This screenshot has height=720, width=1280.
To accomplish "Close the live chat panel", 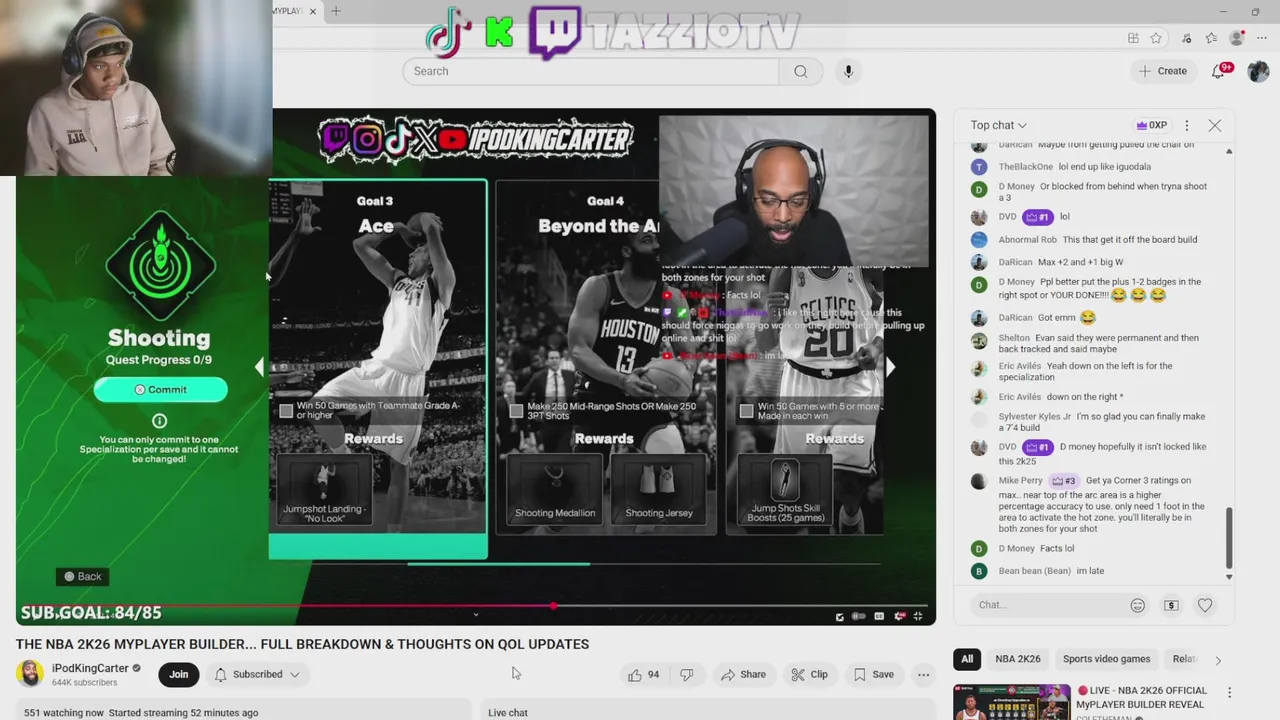I will point(1214,126).
